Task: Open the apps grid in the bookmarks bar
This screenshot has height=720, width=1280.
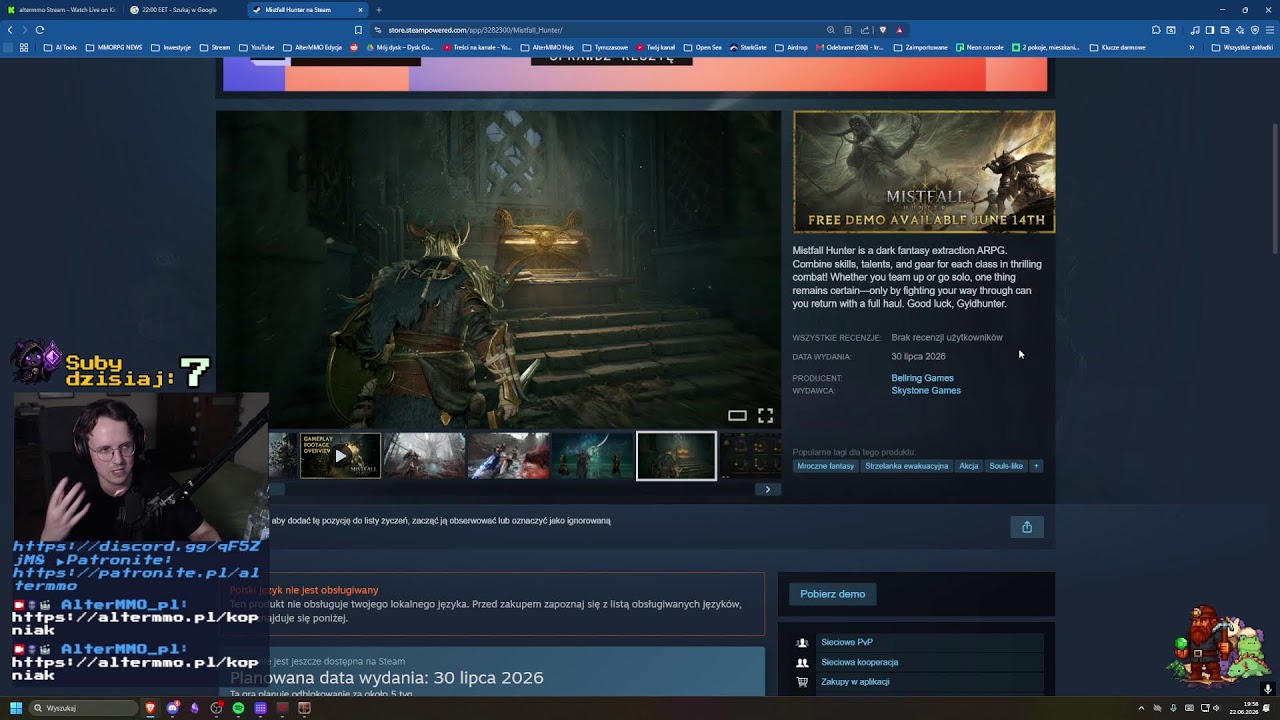Action: pyautogui.click(x=24, y=47)
